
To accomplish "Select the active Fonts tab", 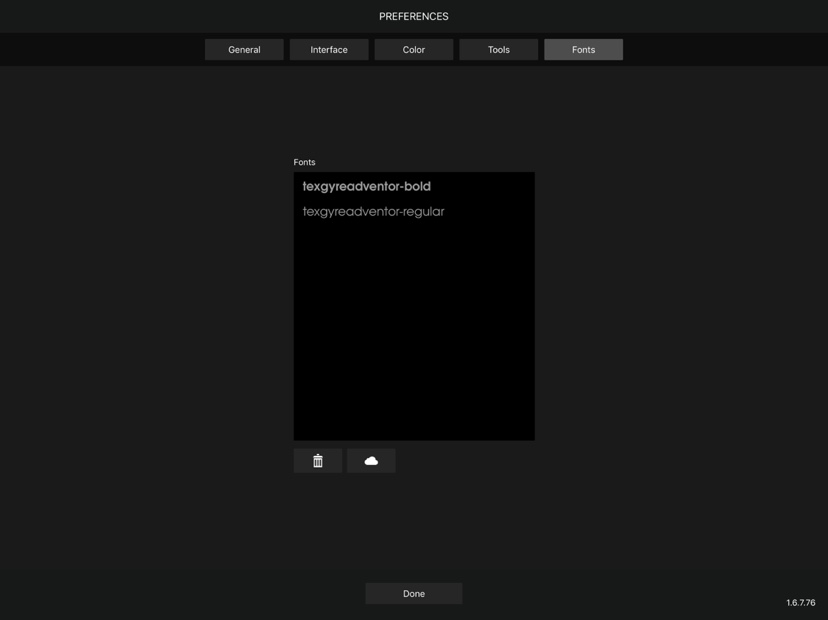I will (583, 50).
